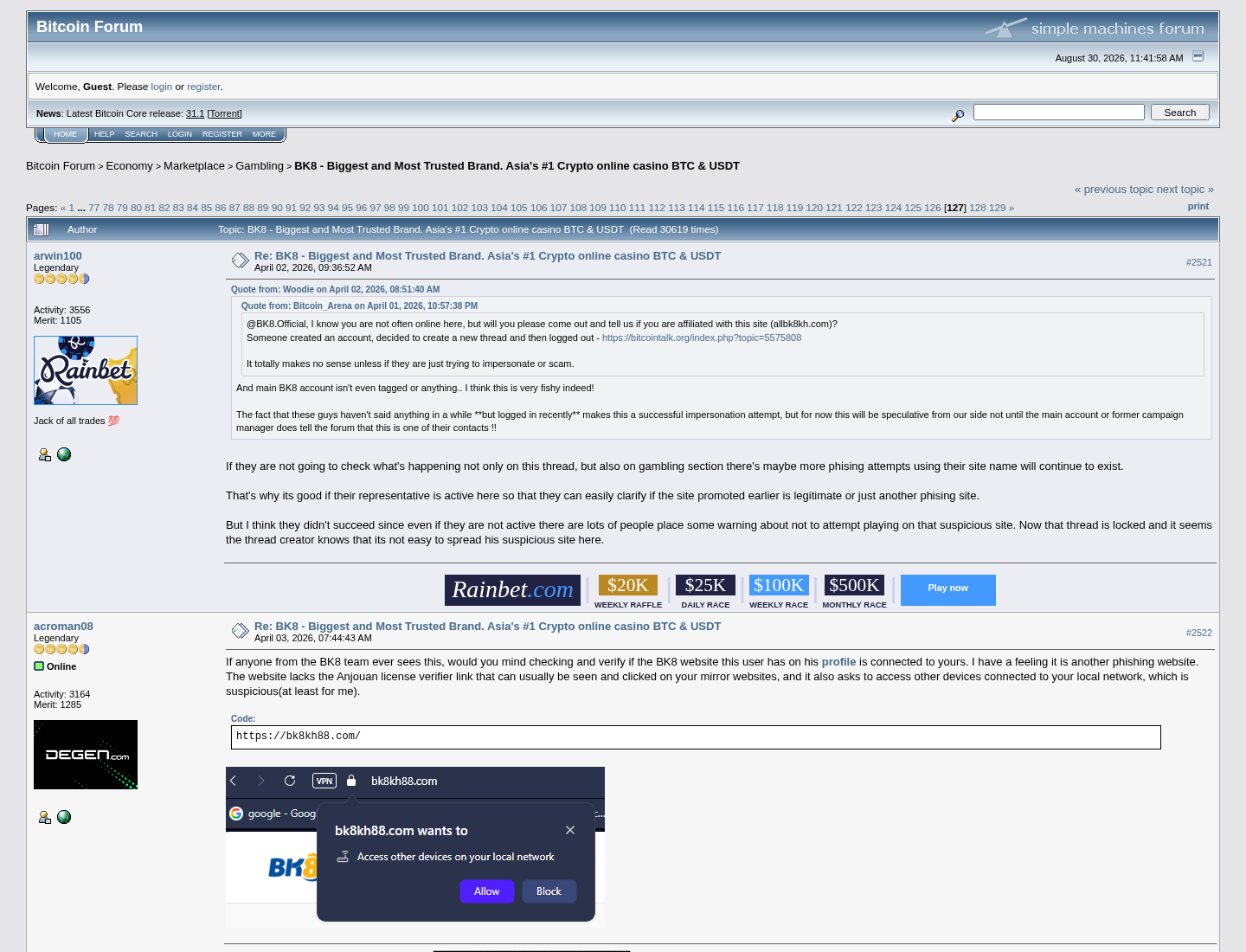Click the topic icon in the Author header bar
Screen dimensions: 1246x952
coord(42,229)
